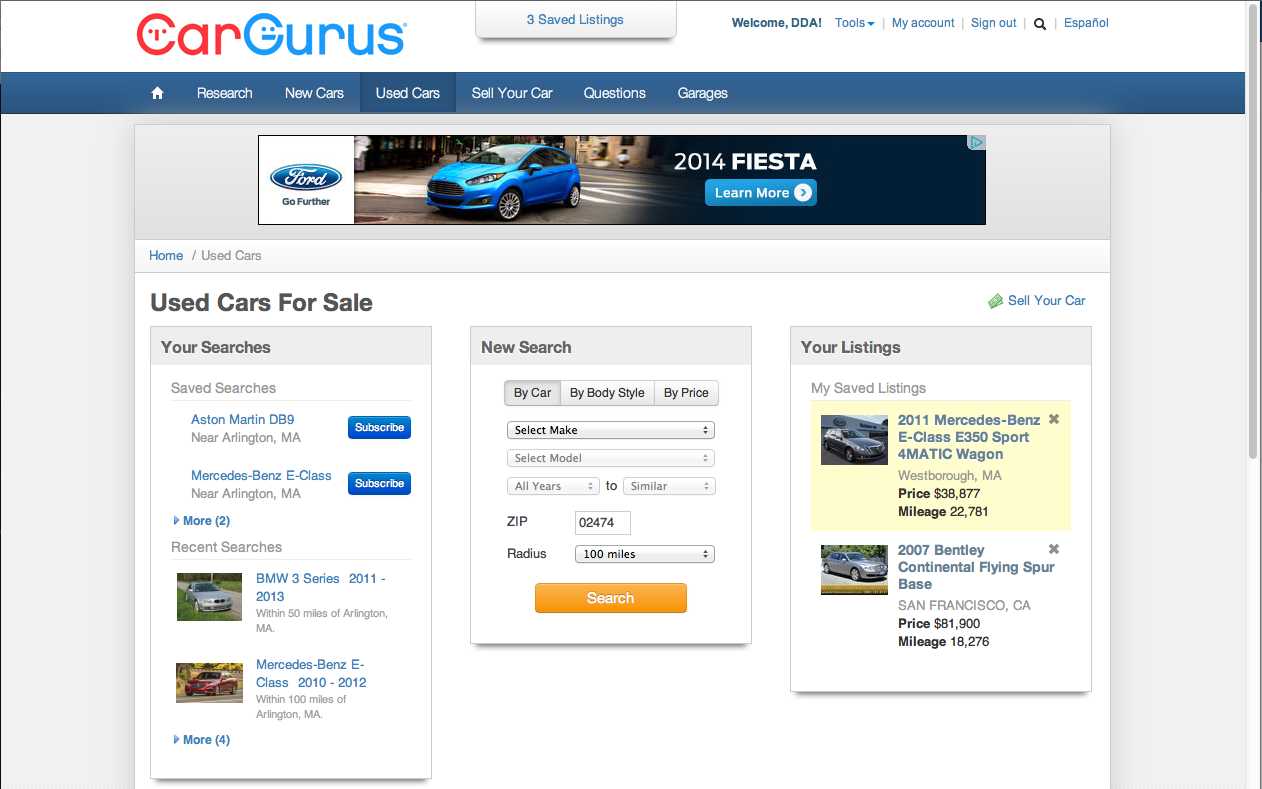Open the 3 Saved Listings tab

pos(575,20)
